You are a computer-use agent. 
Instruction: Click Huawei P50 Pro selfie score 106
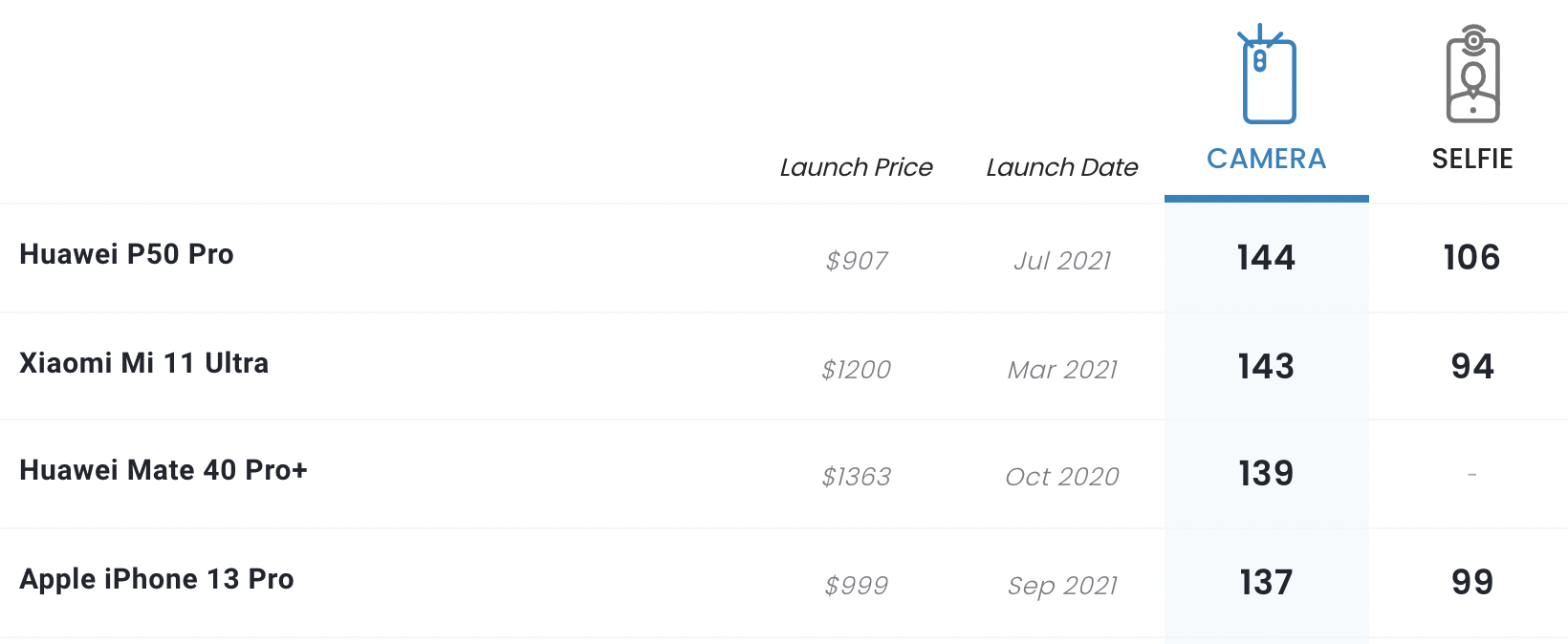coord(1472,257)
